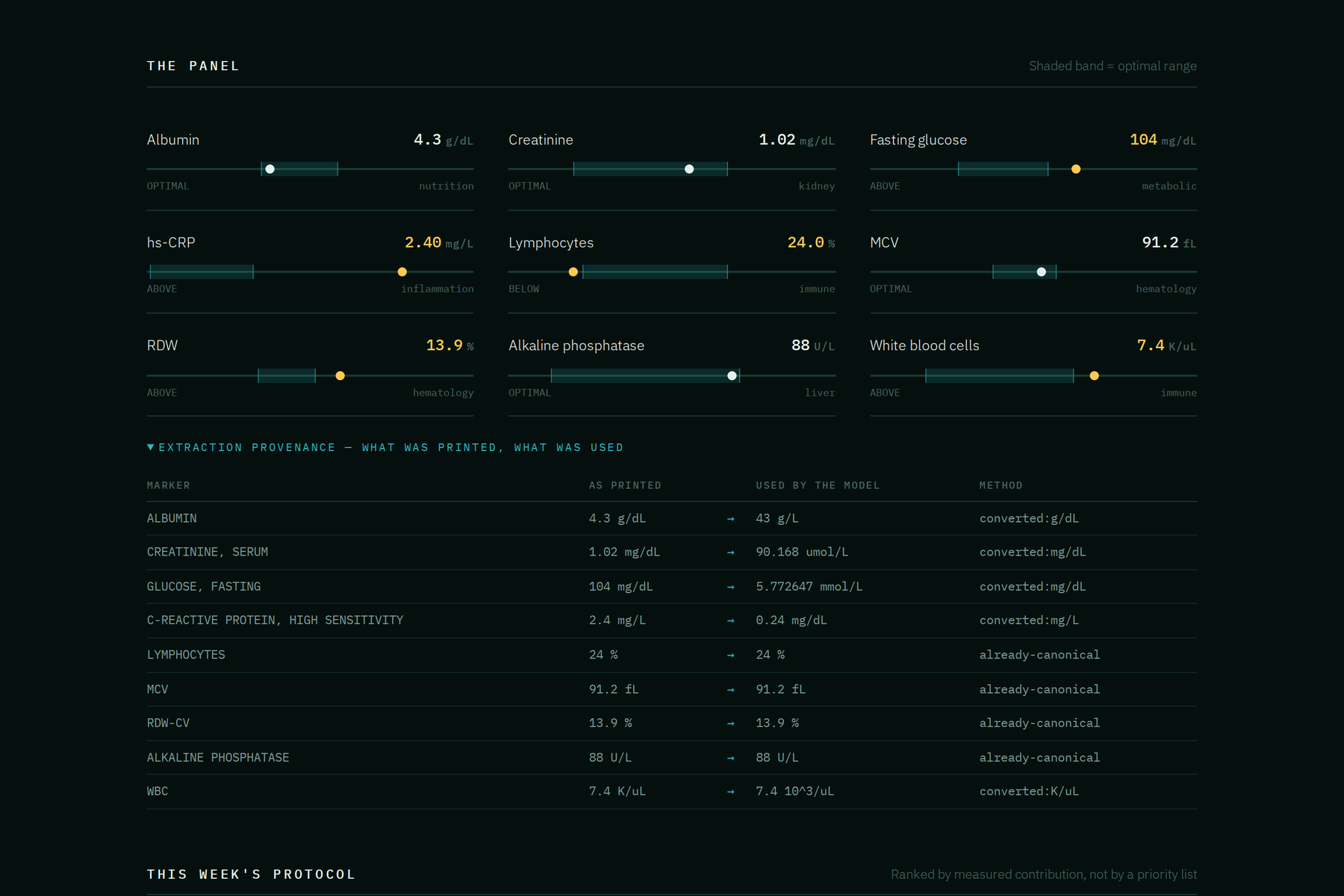Select the WBC table row name
Screen dimensions: 1344x896
(x=158, y=791)
